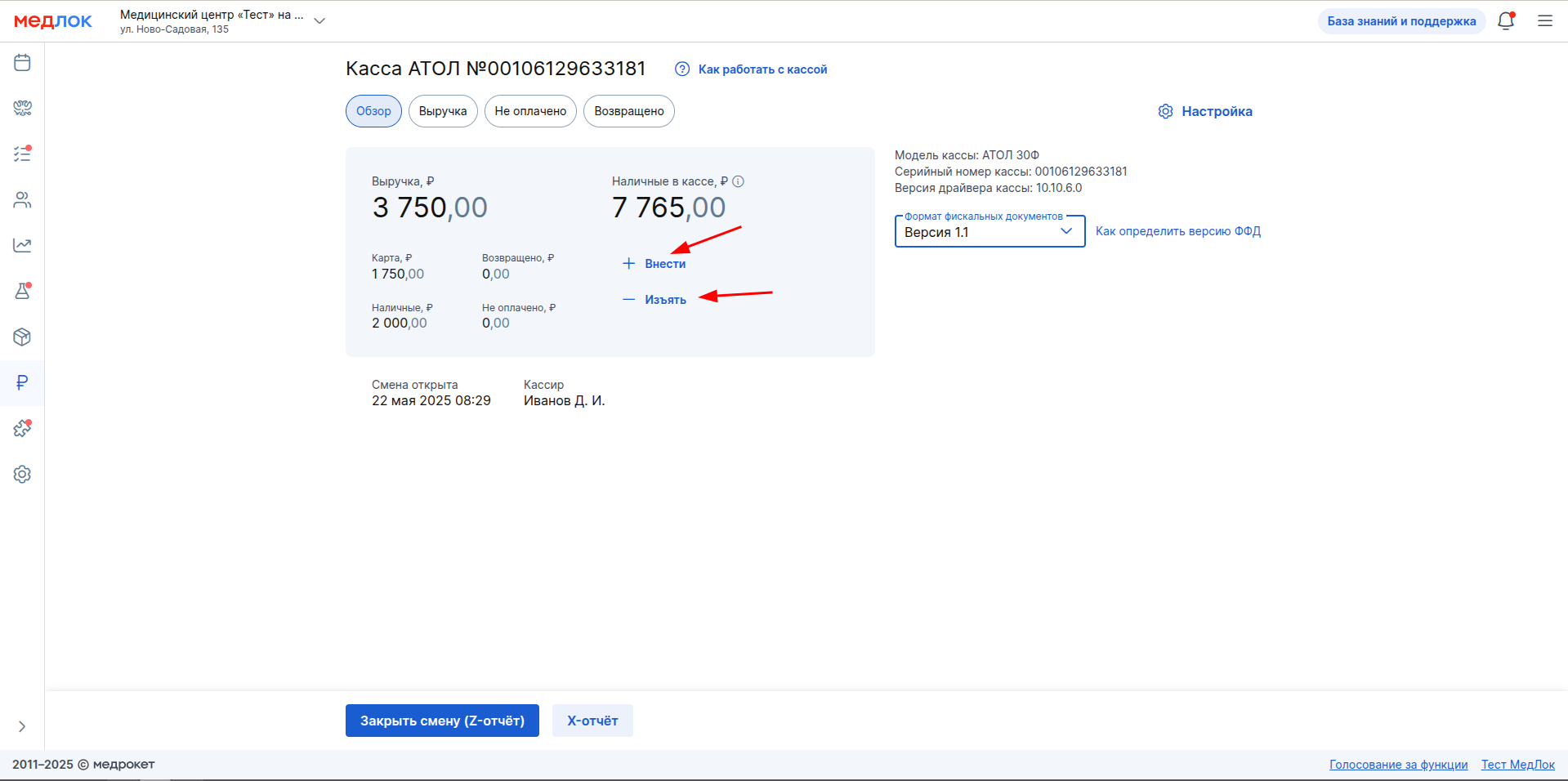Viewport: 1568px width, 781px height.
Task: Click the cash in register value 7 765,00
Action: click(668, 208)
